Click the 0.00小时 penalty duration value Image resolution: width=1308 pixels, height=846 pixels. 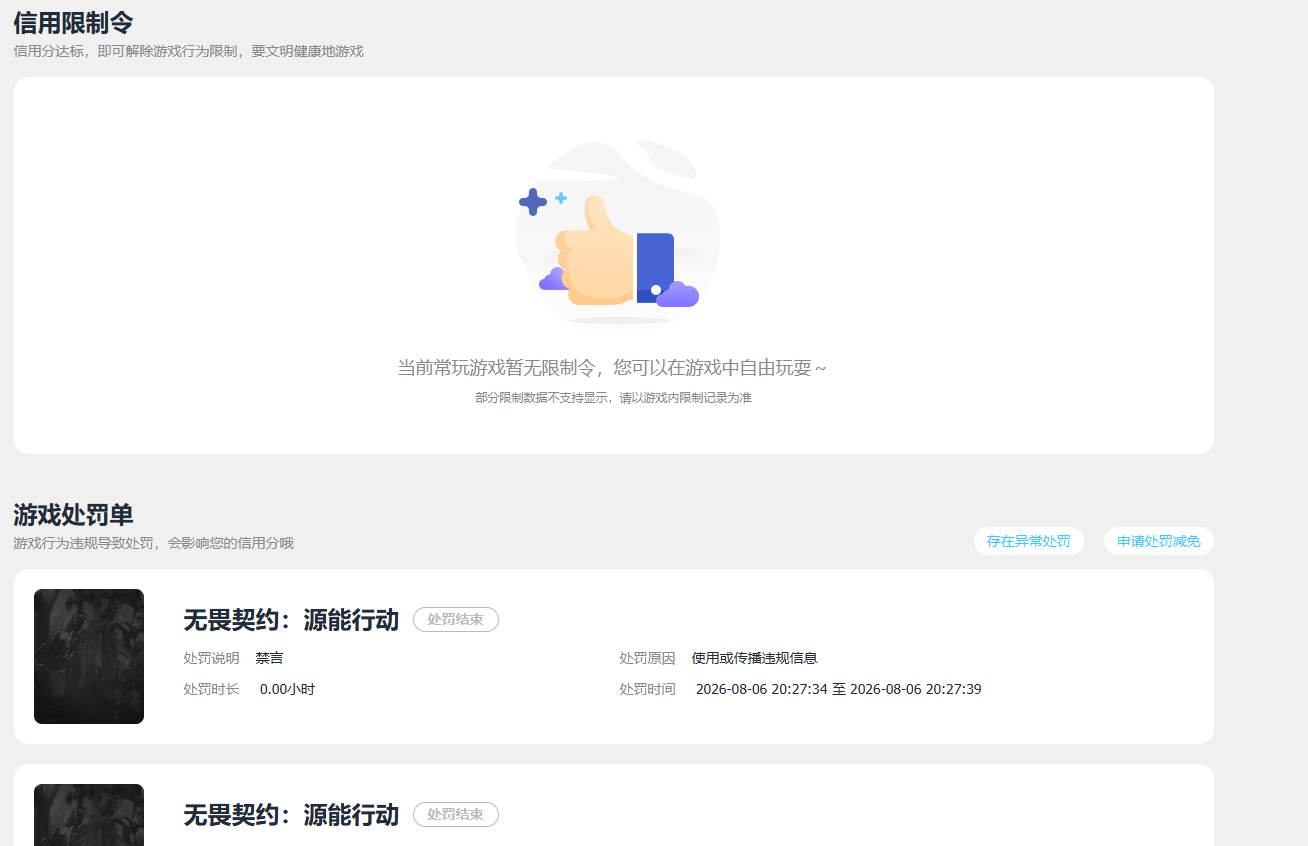click(x=287, y=689)
